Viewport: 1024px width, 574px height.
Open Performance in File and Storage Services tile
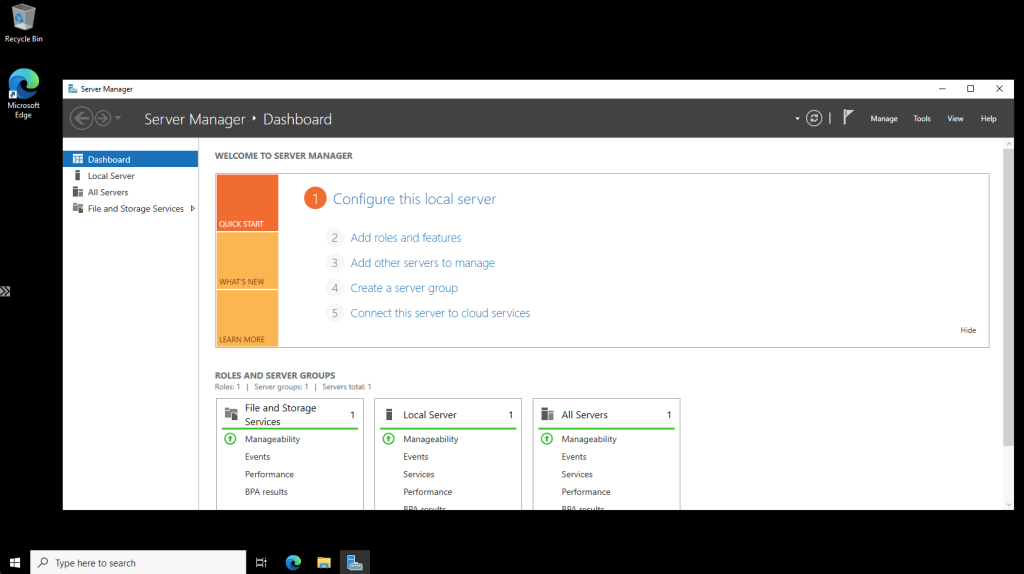tap(269, 474)
